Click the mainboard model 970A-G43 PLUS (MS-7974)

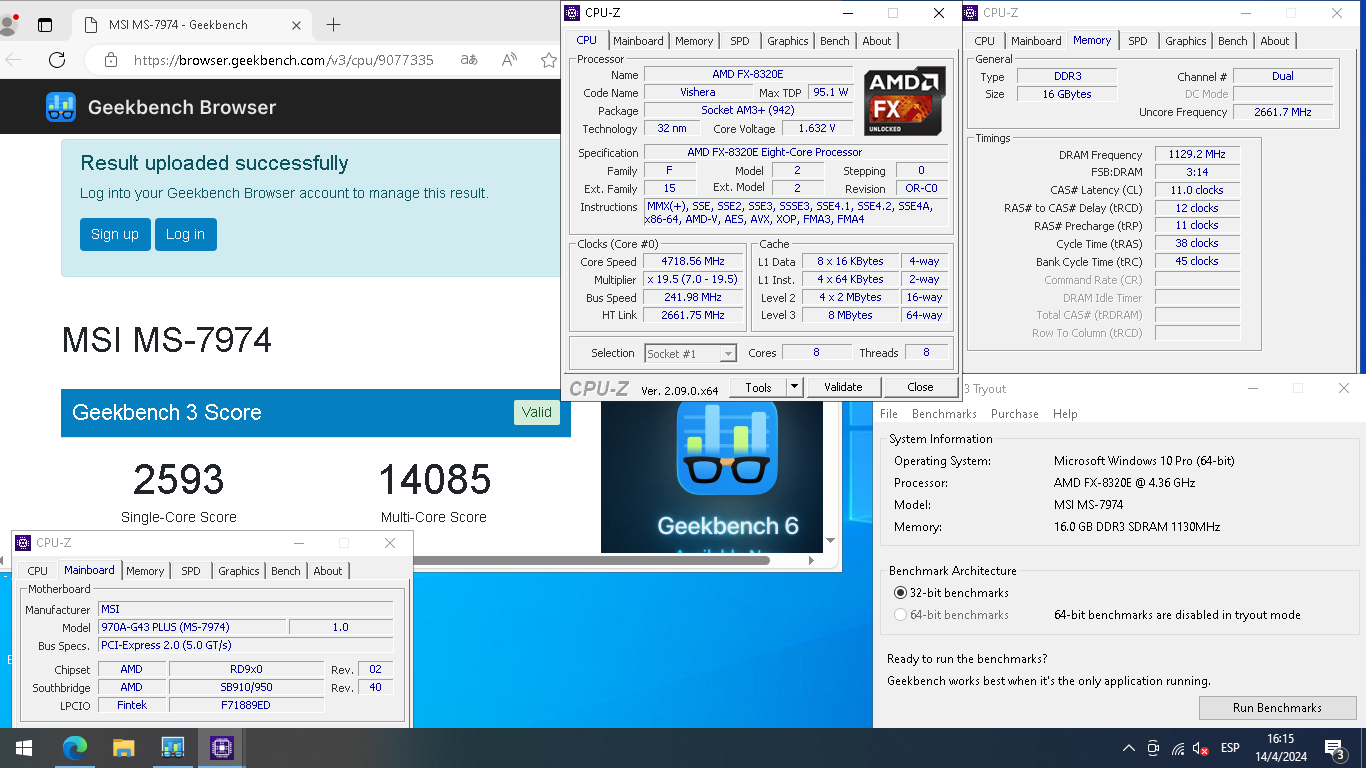point(192,627)
